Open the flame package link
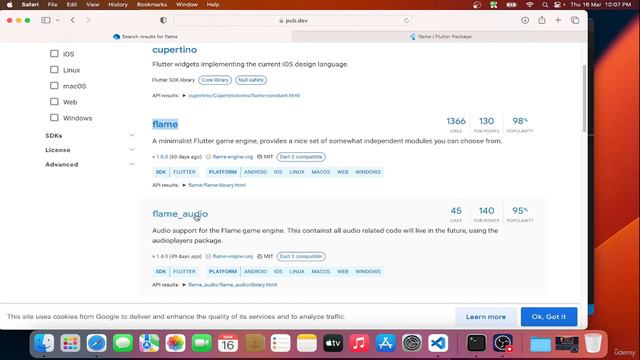The height and width of the screenshot is (360, 640). 165,124
